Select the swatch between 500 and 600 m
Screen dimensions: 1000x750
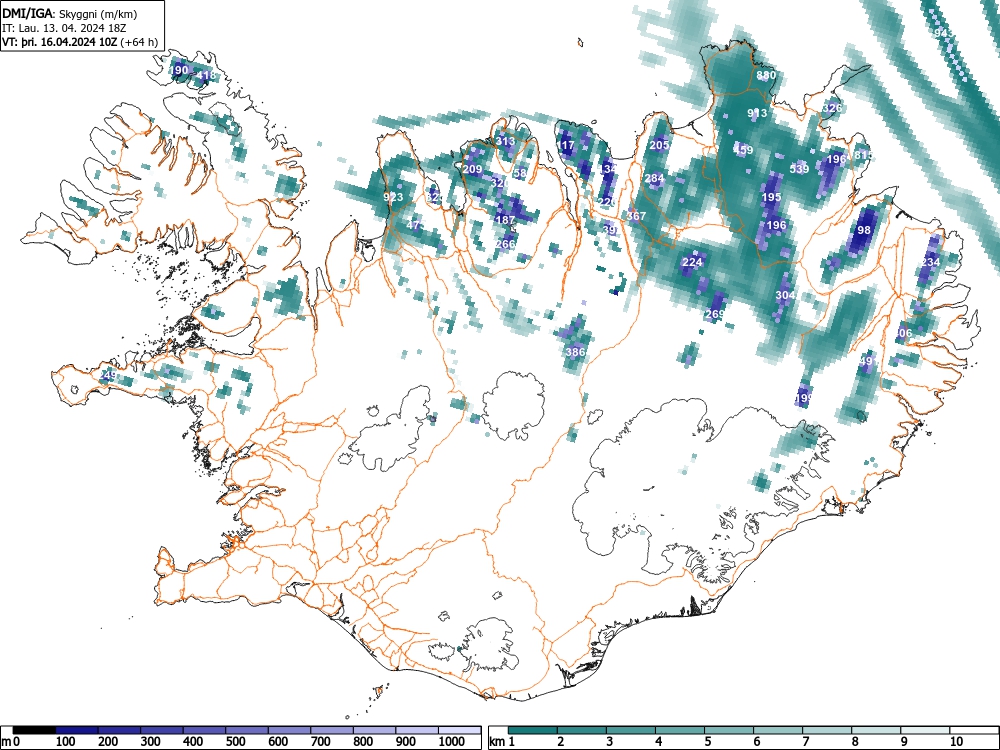click(247, 730)
